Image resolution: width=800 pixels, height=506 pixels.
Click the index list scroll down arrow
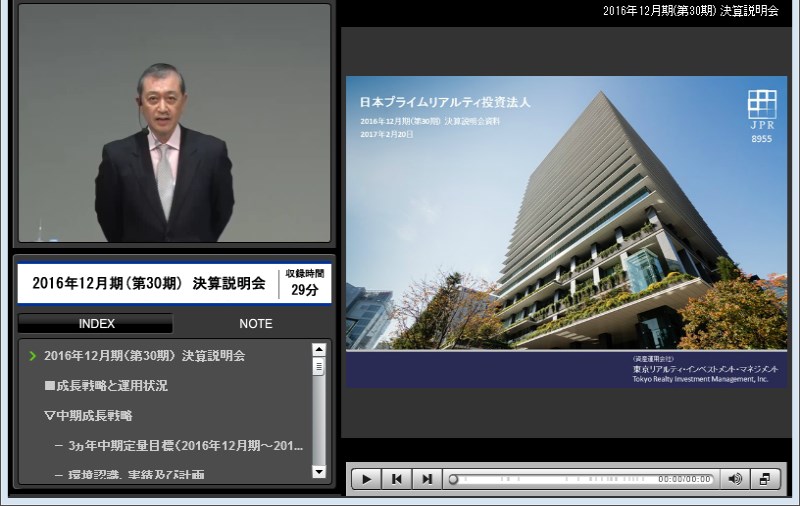pos(319,471)
